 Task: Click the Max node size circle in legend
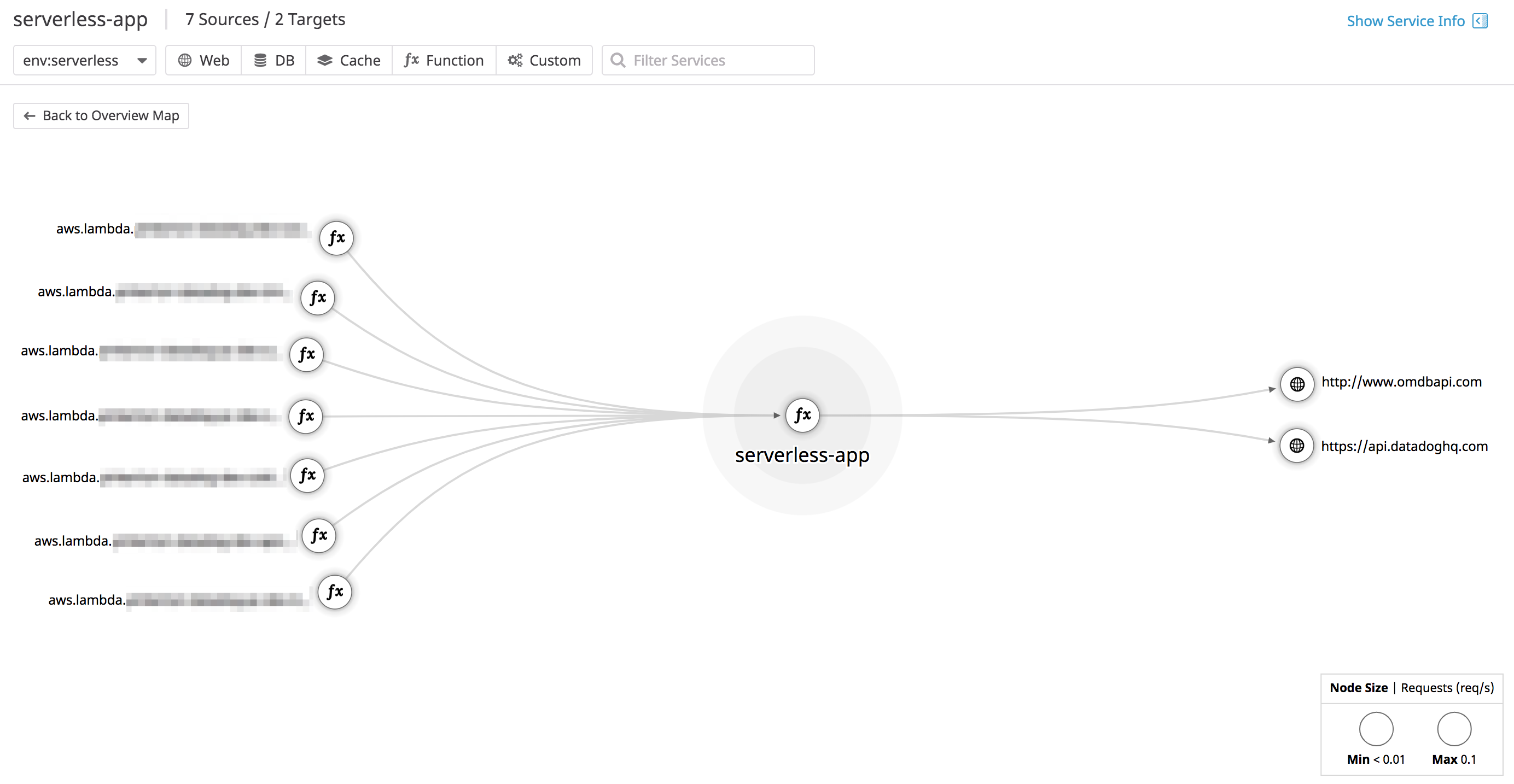click(1453, 729)
